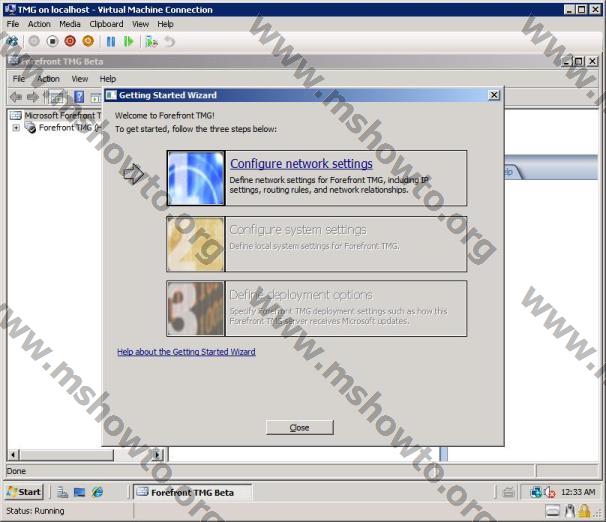
Task: Close the Getting Started Wizard with X
Action: (x=494, y=95)
